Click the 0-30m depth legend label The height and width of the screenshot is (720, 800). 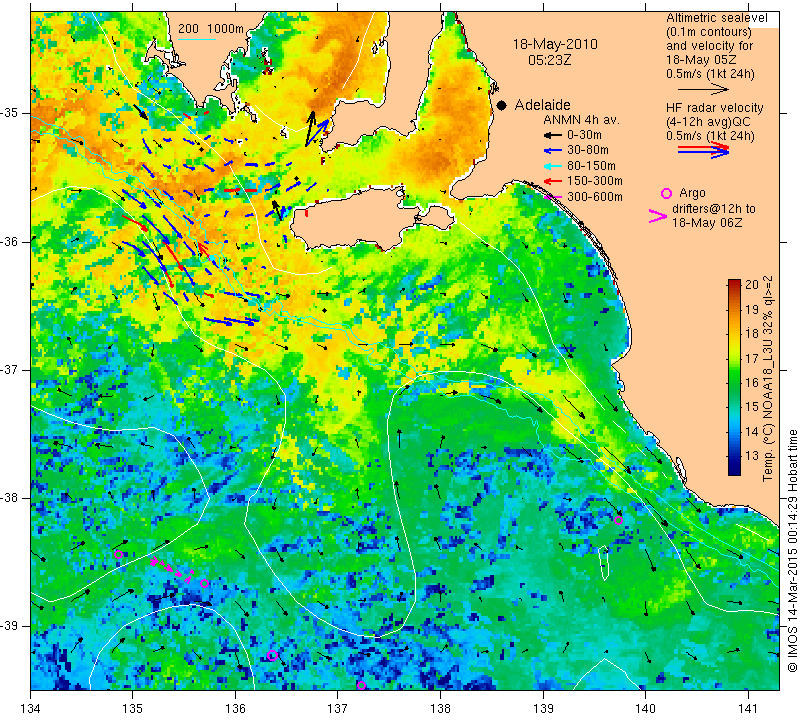(x=584, y=135)
